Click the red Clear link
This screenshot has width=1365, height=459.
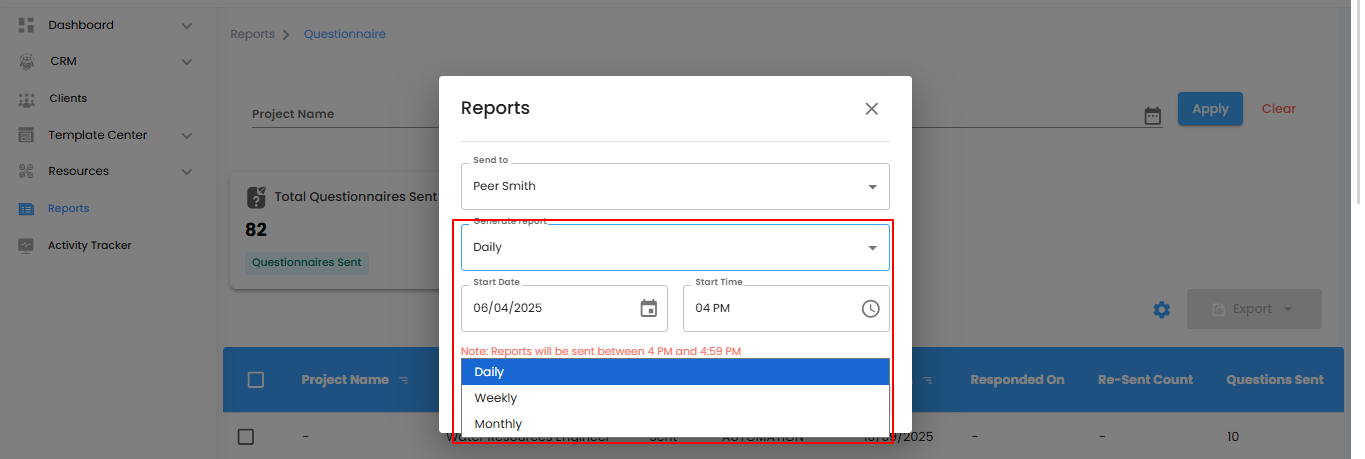click(x=1278, y=109)
